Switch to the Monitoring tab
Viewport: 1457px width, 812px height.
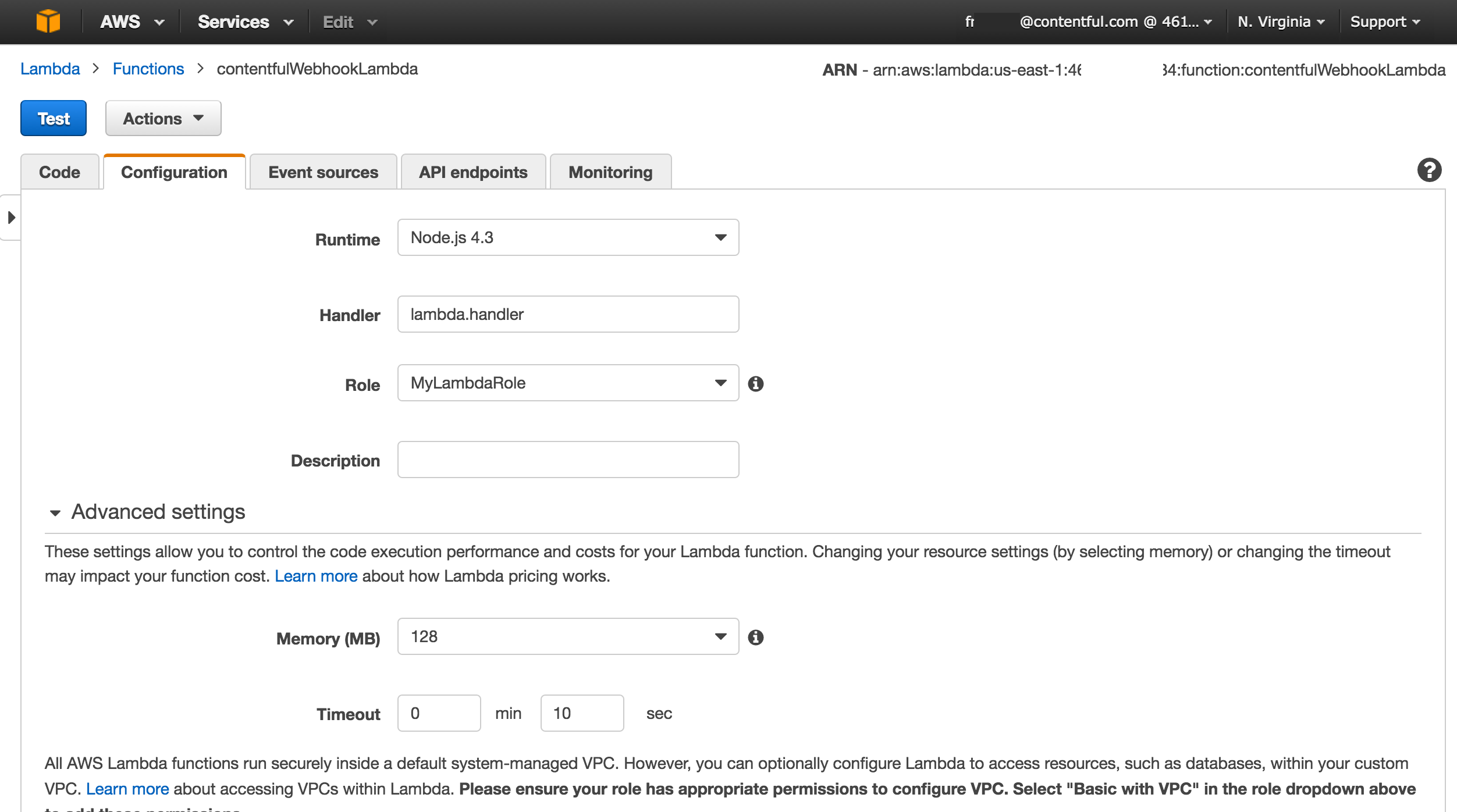610,172
